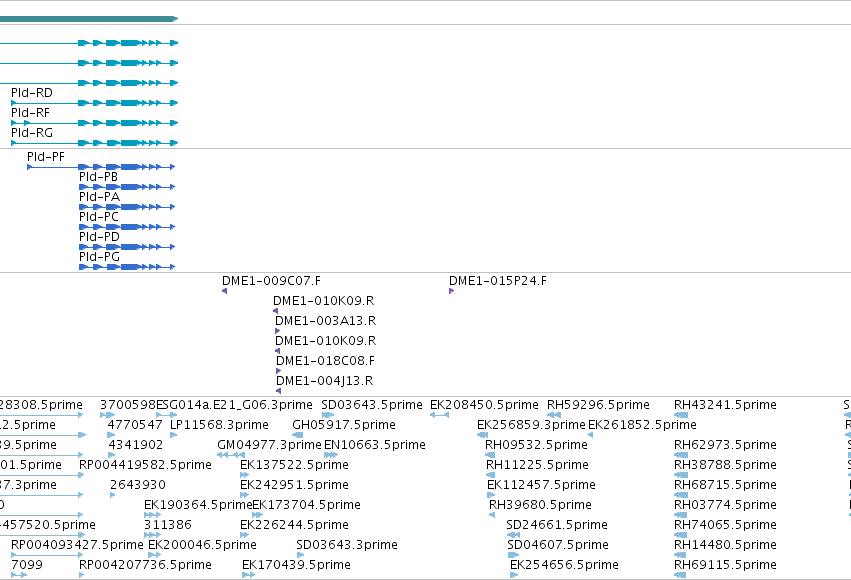Select the 311386 label

168,525
